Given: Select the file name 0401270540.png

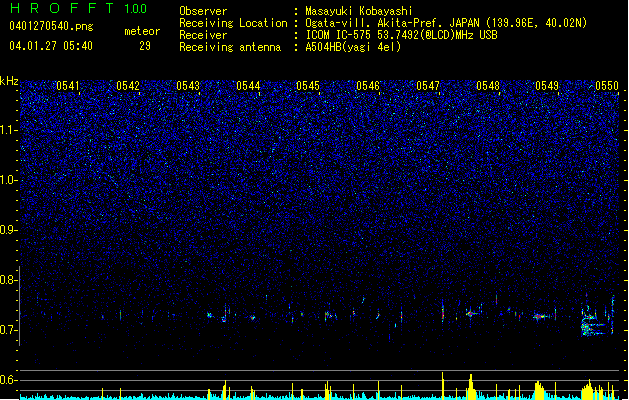Looking at the screenshot, I should click(51, 27).
